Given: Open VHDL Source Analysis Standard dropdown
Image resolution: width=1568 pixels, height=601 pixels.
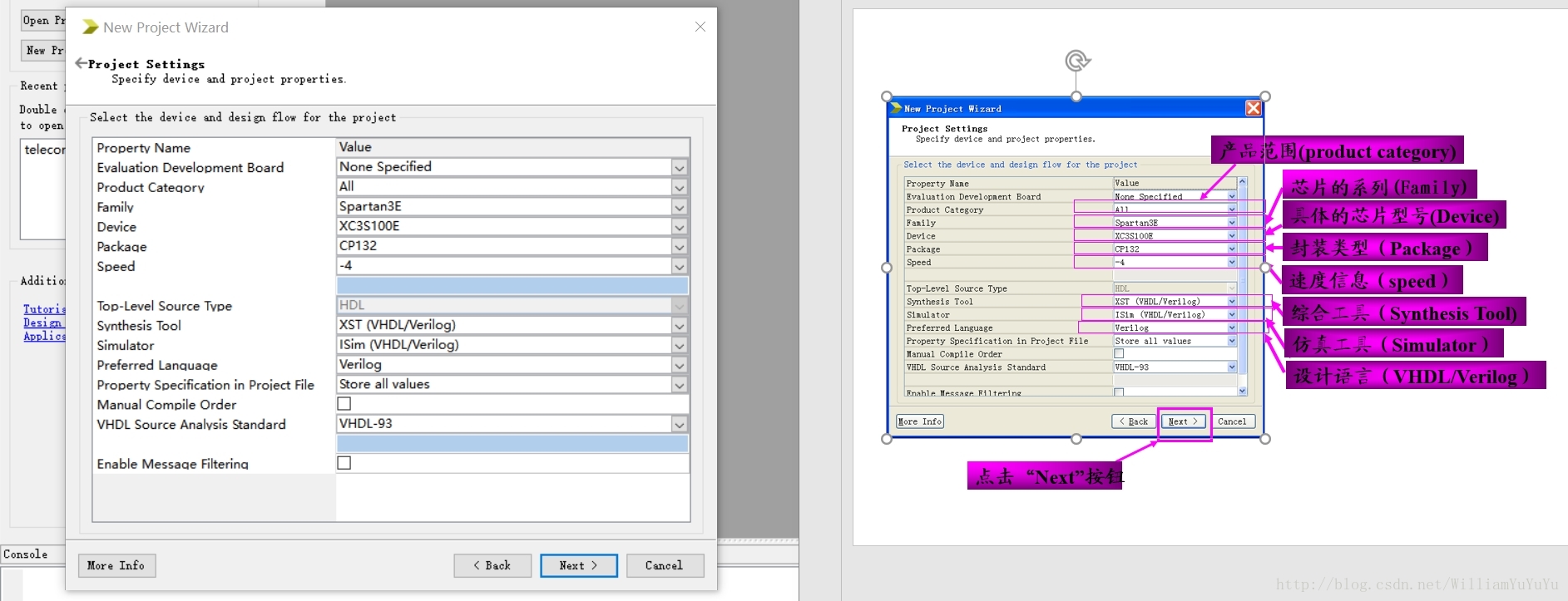Looking at the screenshot, I should 680,424.
